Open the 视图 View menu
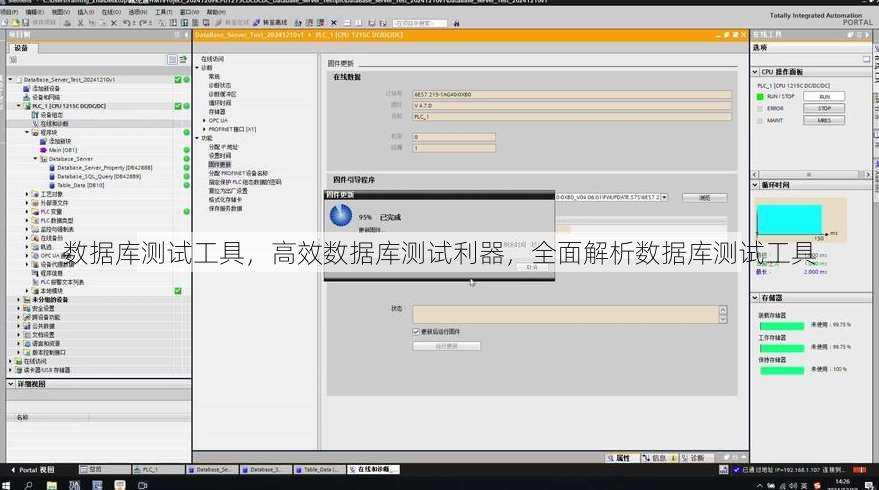This screenshot has width=879, height=490. (61, 12)
